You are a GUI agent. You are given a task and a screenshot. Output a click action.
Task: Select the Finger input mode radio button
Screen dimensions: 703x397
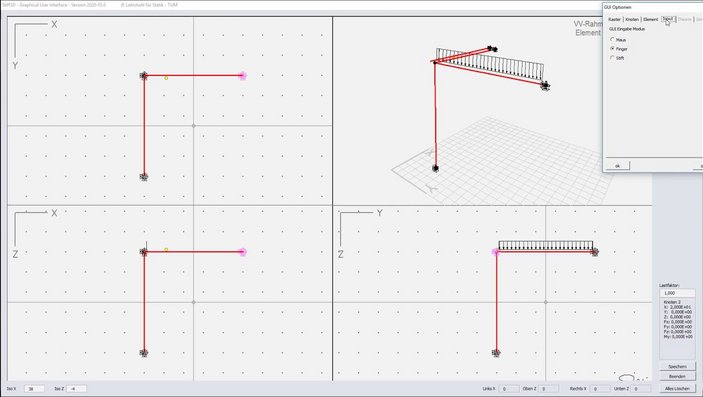point(612,48)
